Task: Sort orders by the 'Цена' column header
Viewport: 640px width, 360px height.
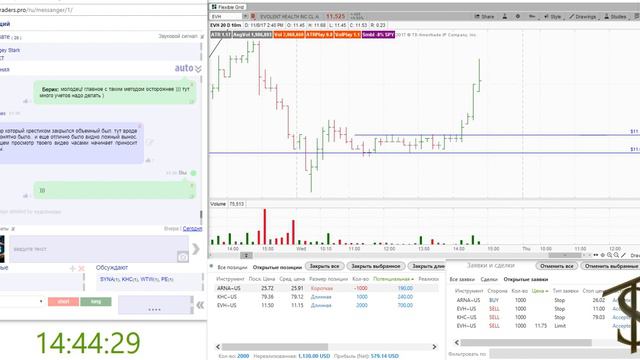Action: 540,291
